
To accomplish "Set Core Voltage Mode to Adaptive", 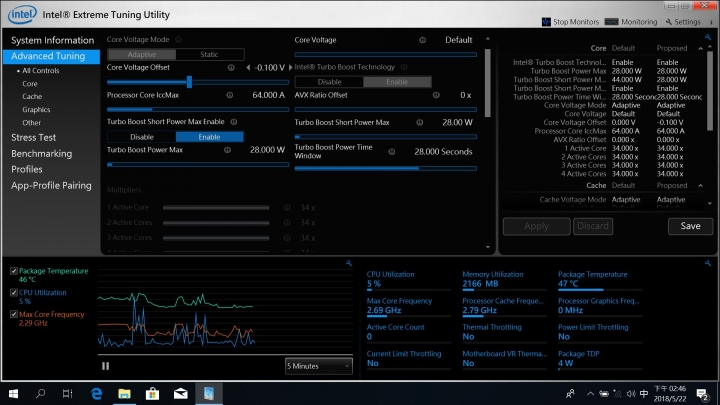I will click(141, 54).
